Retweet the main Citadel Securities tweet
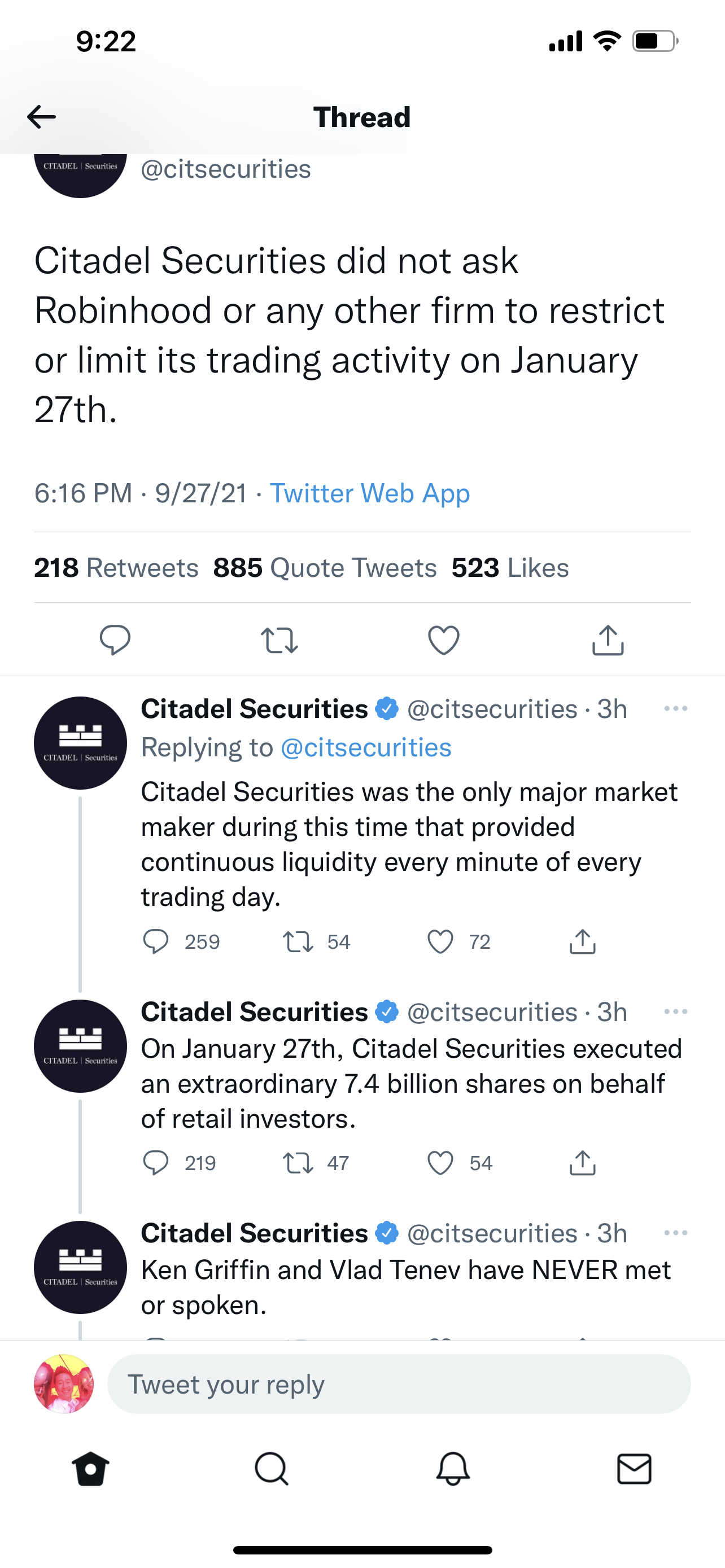This screenshot has width=725, height=1568. [279, 640]
